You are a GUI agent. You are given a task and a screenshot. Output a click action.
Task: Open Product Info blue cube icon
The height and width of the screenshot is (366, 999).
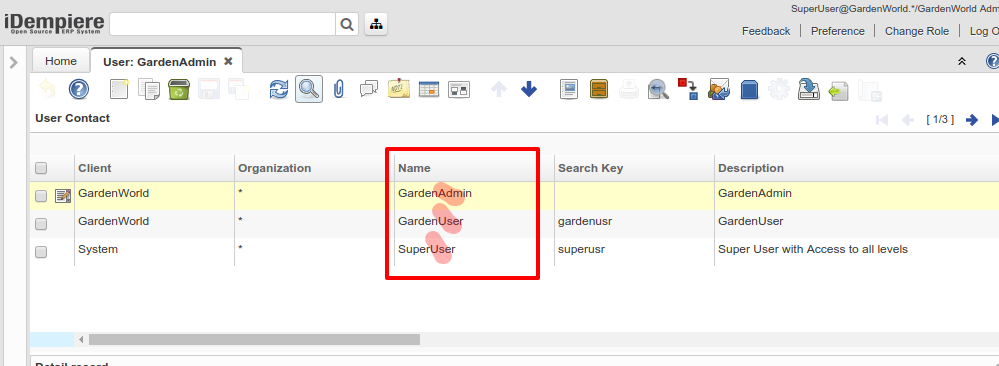(x=749, y=89)
